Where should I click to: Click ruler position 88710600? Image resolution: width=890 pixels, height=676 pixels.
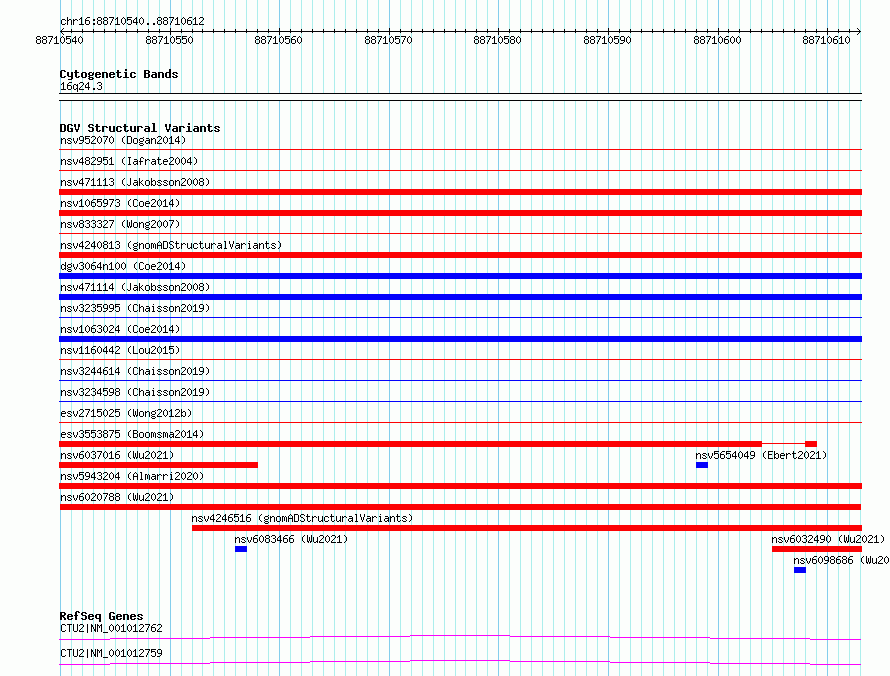pyautogui.click(x=717, y=40)
